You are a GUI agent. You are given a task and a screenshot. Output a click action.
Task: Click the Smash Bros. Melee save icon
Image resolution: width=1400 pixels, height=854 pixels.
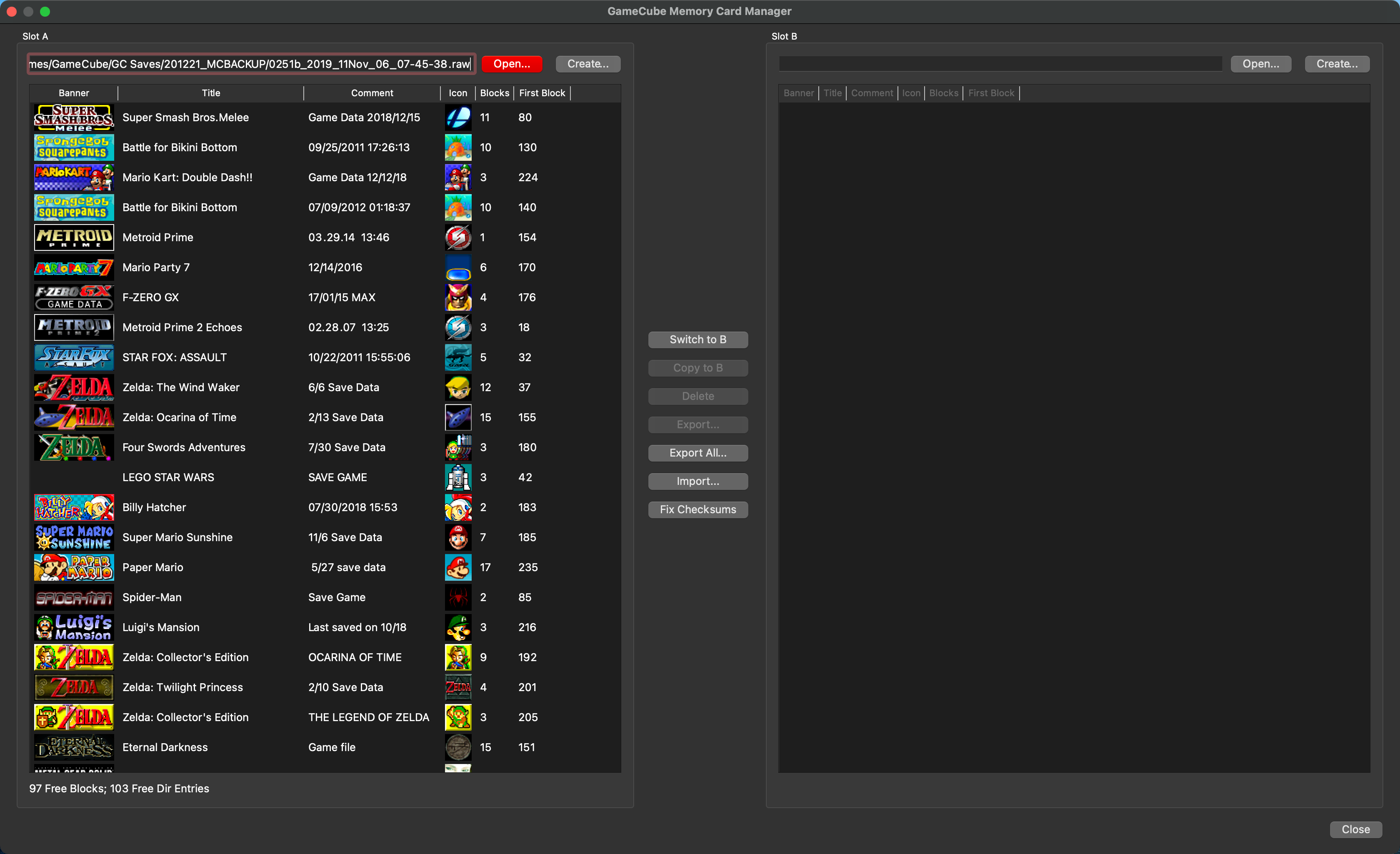(458, 117)
